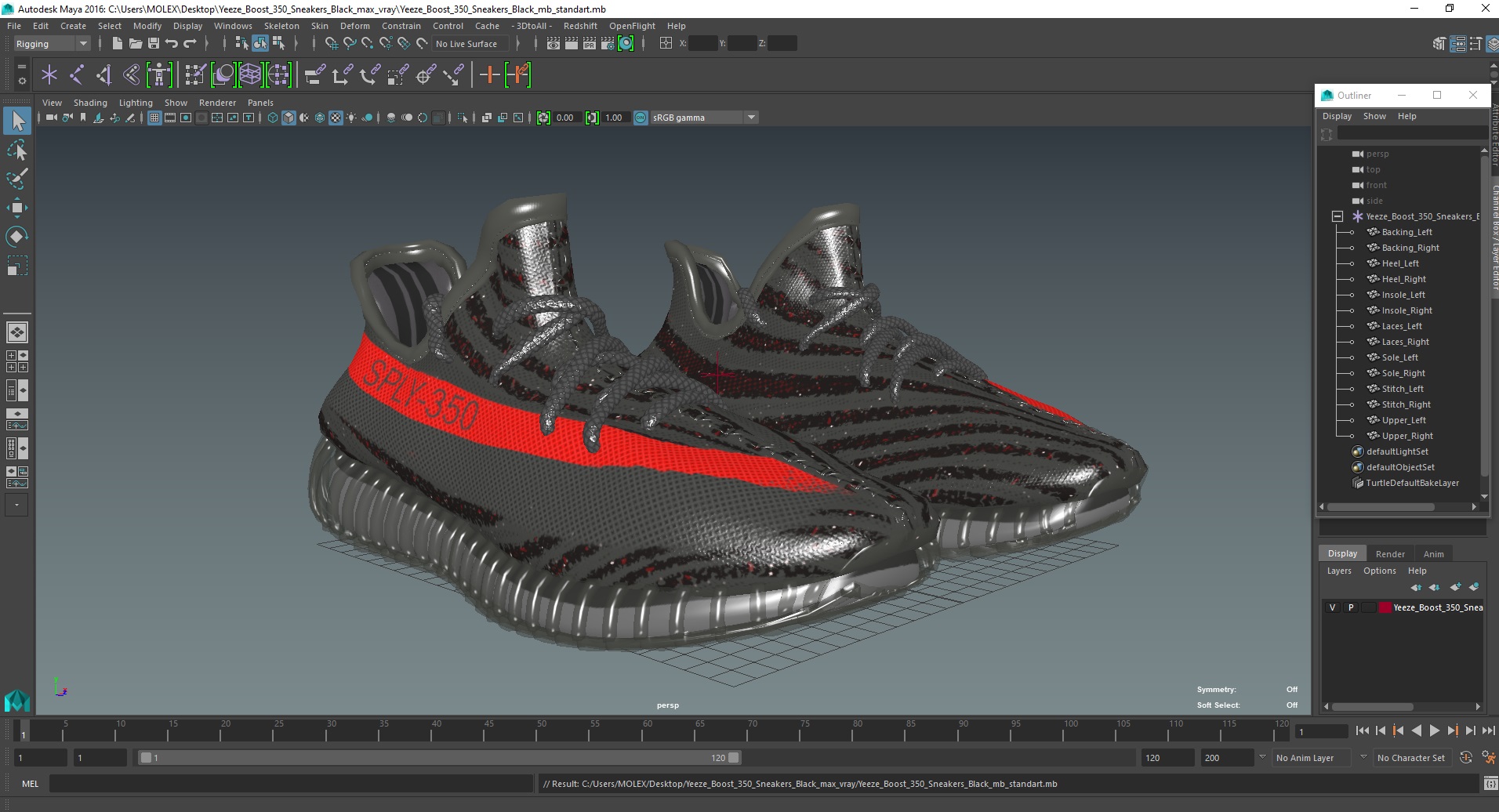The height and width of the screenshot is (812, 1499).
Task: Toggle textured display in viewport
Action: click(336, 118)
